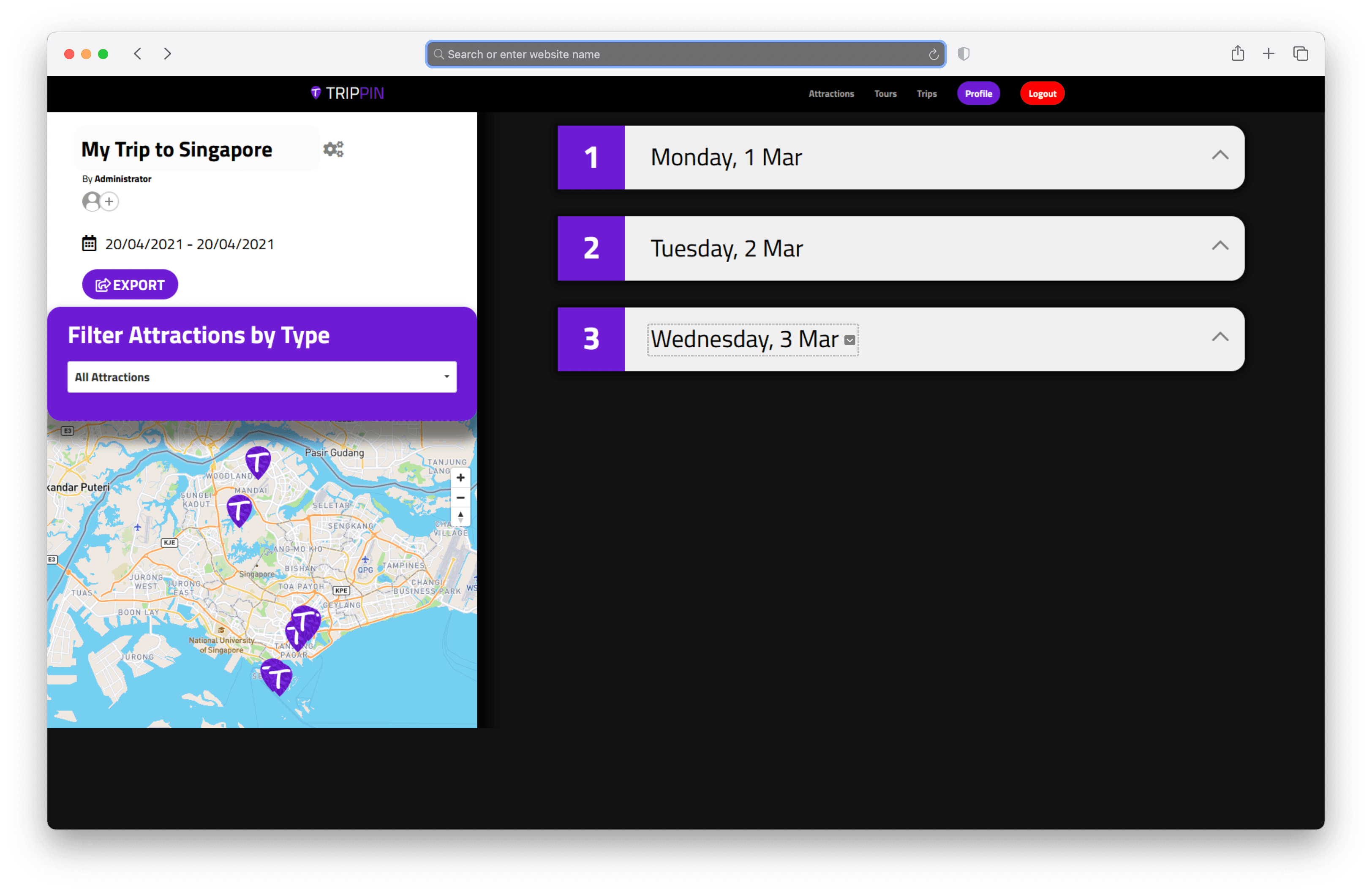Collapse the Wednesday, 3 Mar day
Viewport: 1372px width, 892px height.
[x=1220, y=337]
